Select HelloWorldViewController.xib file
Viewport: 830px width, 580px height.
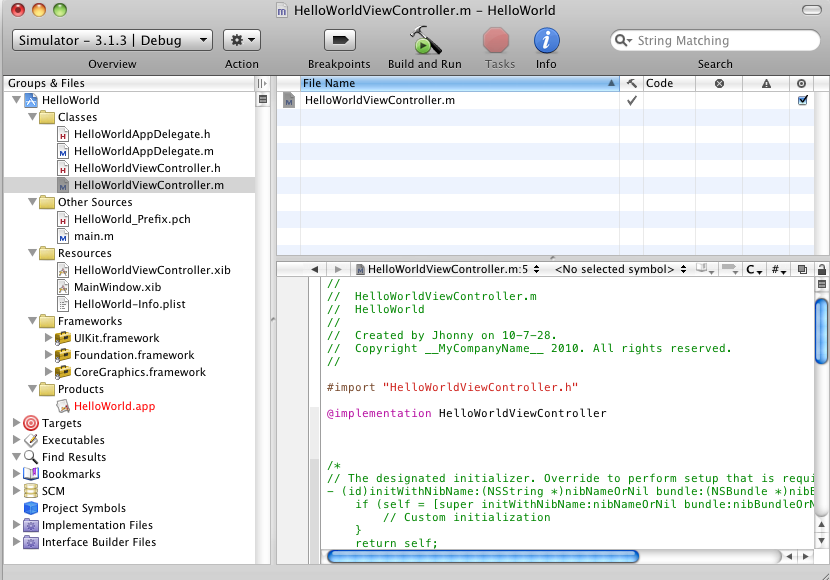[x=152, y=270]
